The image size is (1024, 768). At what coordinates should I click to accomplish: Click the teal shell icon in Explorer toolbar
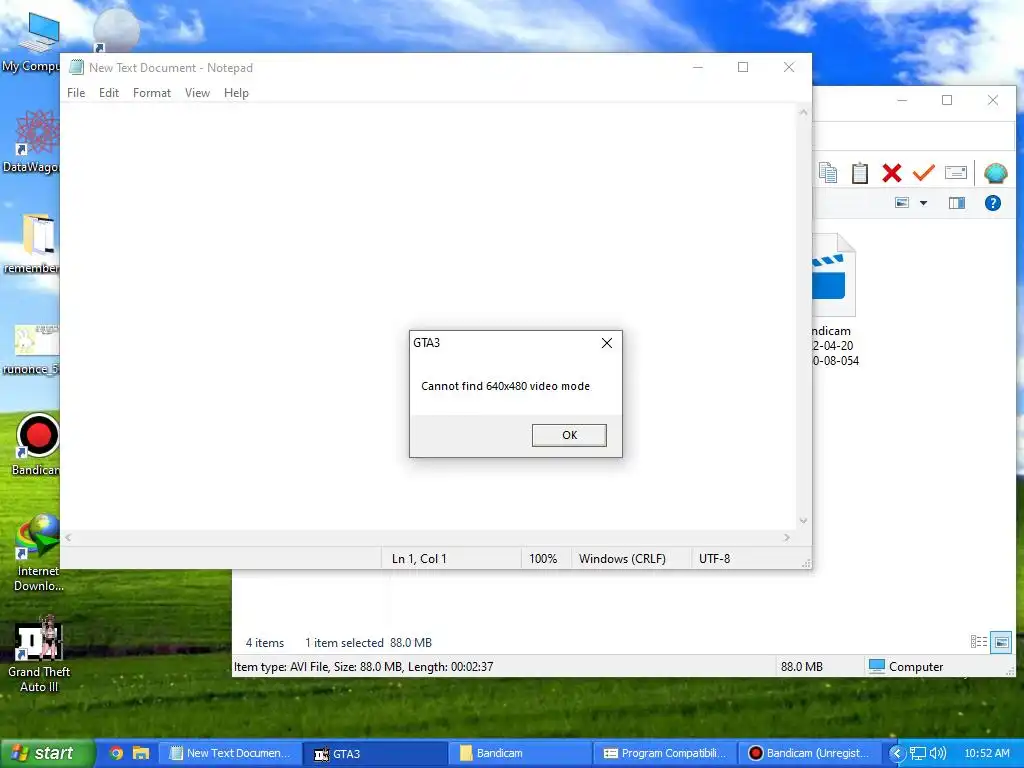coord(995,172)
